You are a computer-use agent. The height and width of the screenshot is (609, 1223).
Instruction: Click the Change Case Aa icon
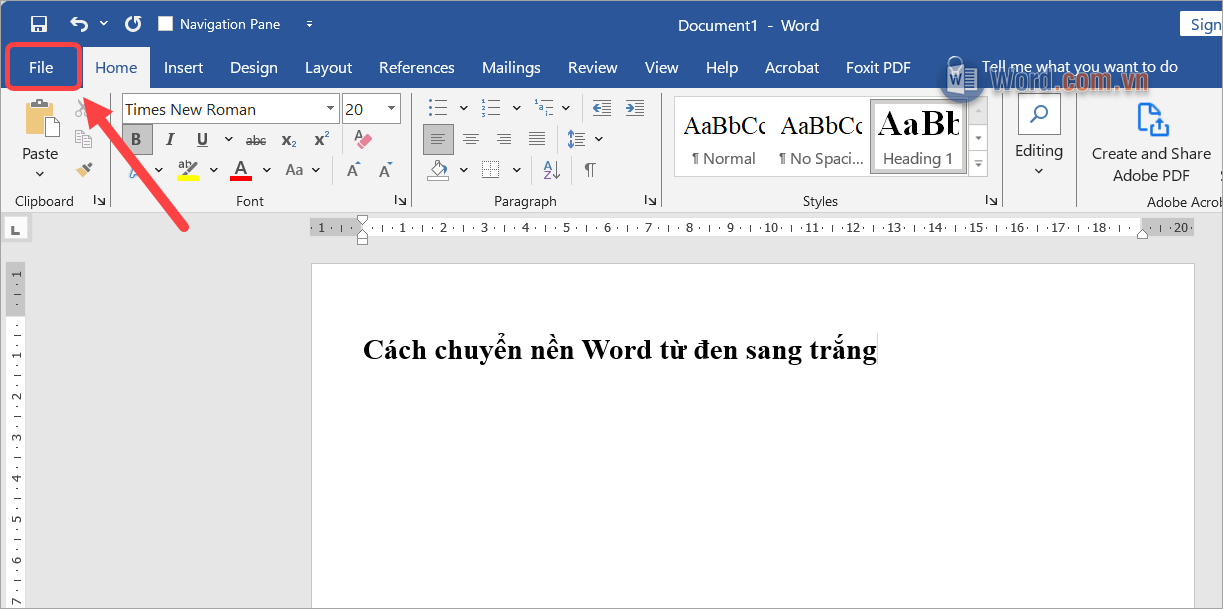294,170
